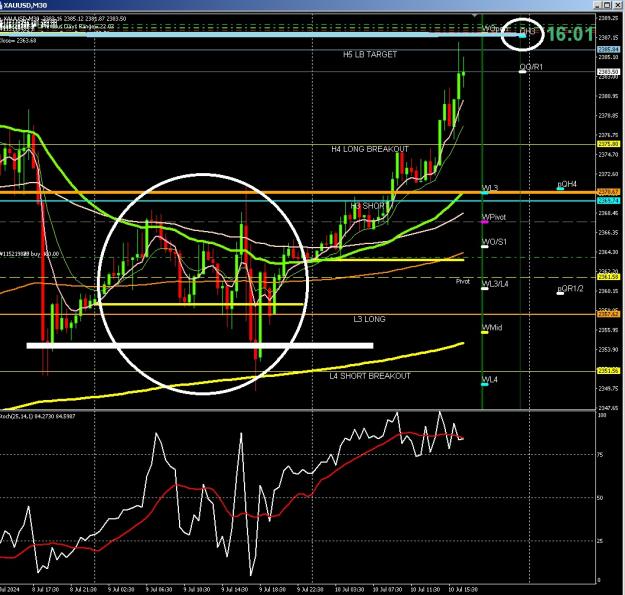Select the OQ/R1 level label
This screenshot has width=625, height=595.
[x=531, y=67]
